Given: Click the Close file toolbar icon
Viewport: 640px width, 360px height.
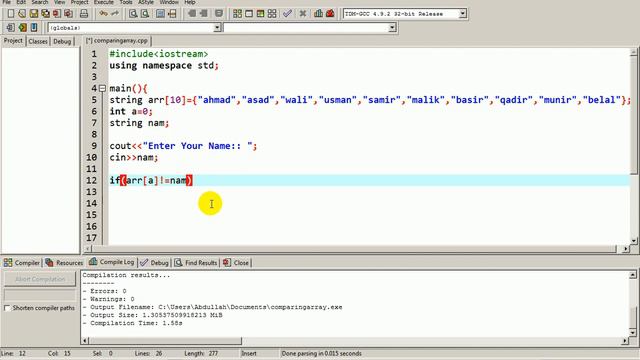Looking at the screenshot, I should [x=57, y=13].
